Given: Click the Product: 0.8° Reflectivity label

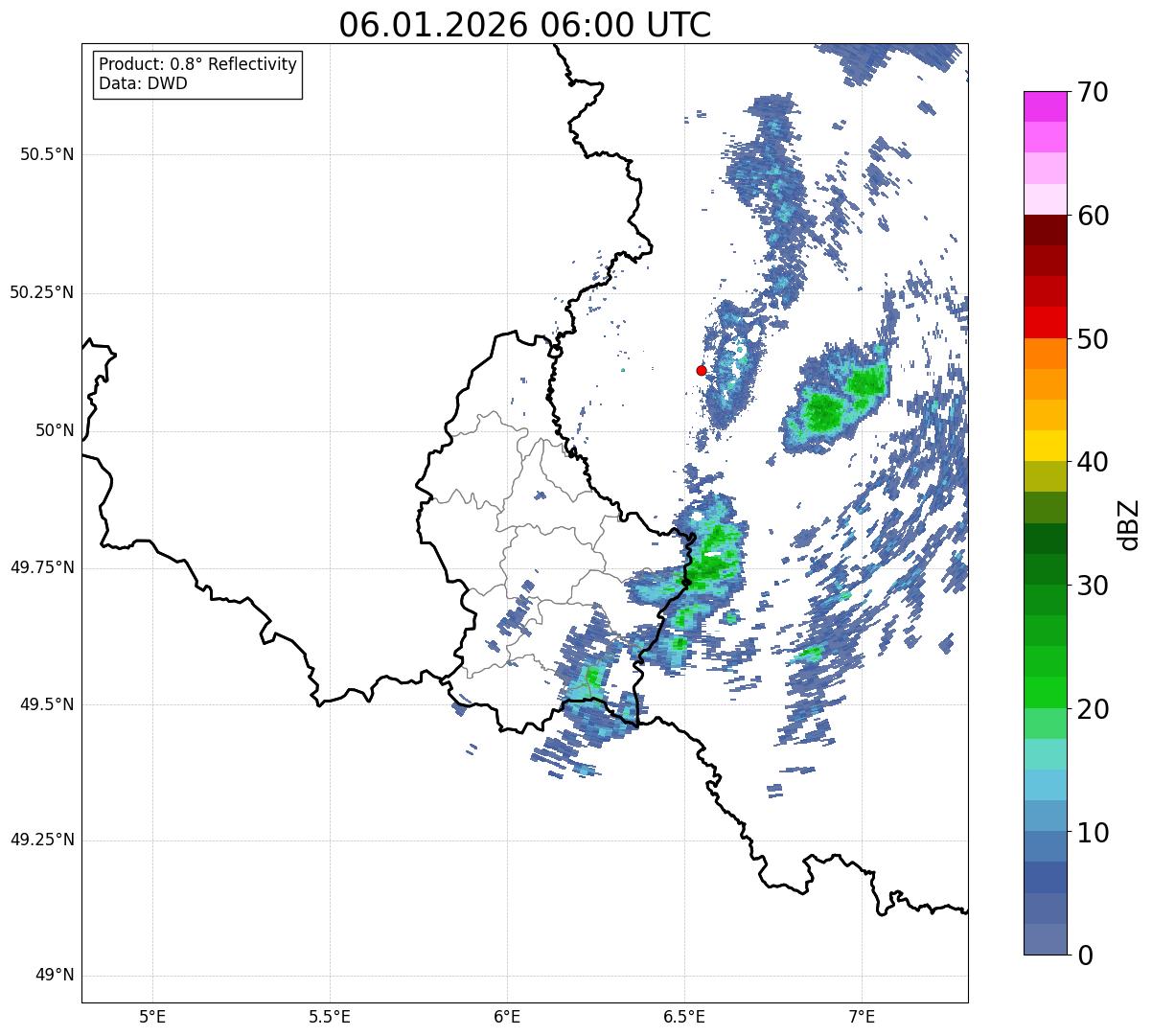Looking at the screenshot, I should tap(198, 64).
